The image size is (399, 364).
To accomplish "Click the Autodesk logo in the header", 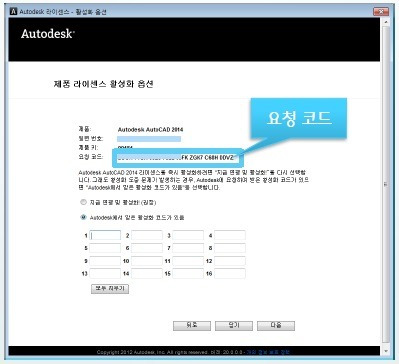I will tap(48, 34).
